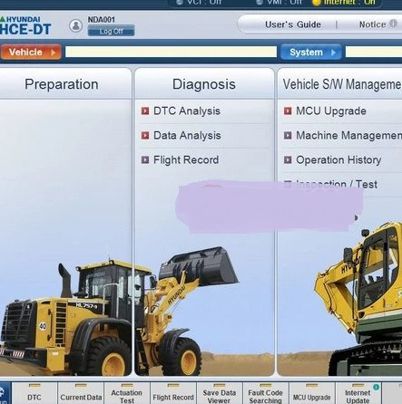Open DTC Analysis
The image size is (402, 404).
tap(187, 111)
